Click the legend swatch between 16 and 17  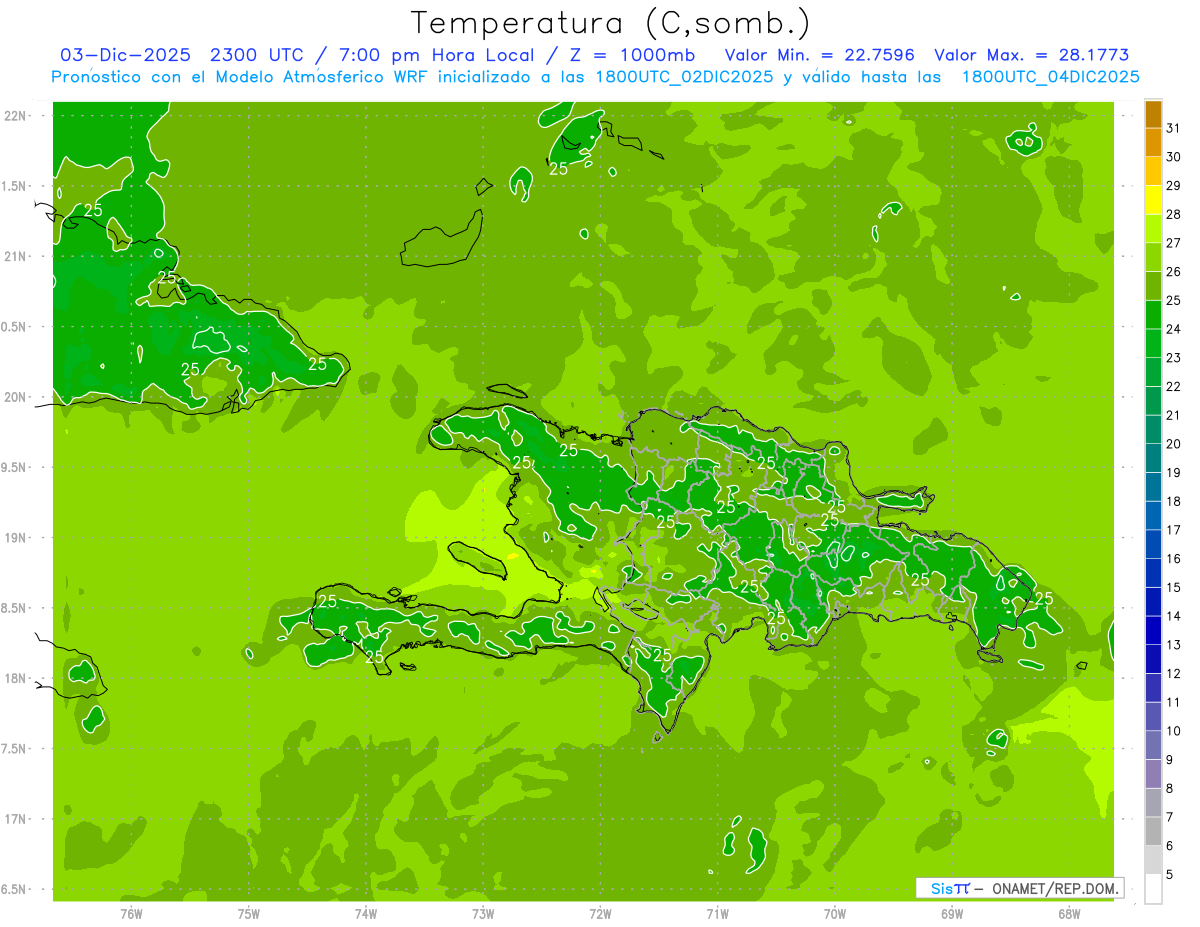pos(1153,545)
